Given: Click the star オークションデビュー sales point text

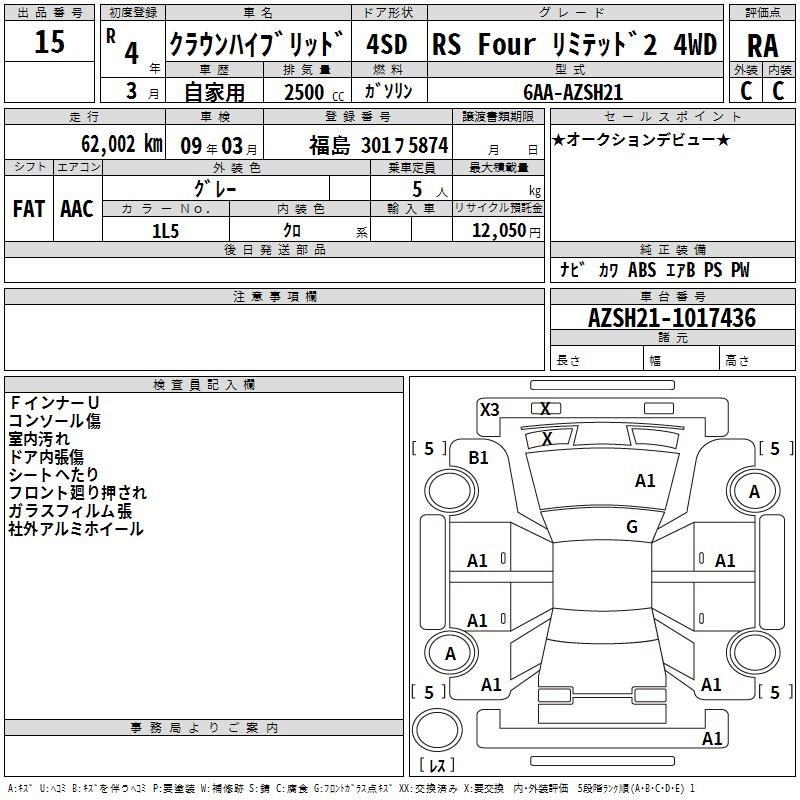Looking at the screenshot, I should pos(641,140).
